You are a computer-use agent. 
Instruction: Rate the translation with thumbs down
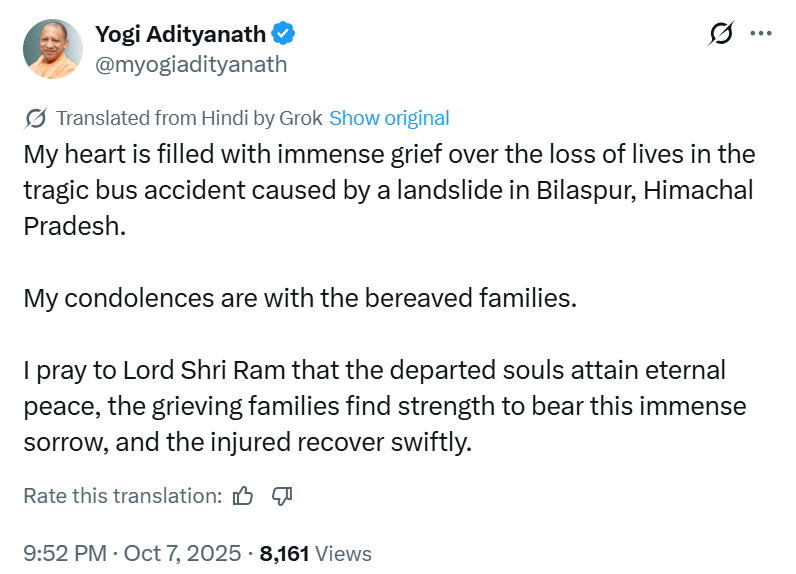coord(281,495)
